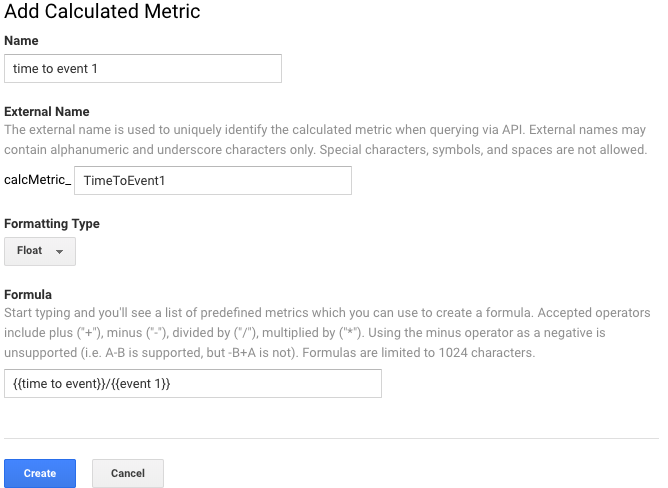Screen dimensions: 668x488
Task: Place cursor in 'time to event 1' text
Action: [55, 69]
